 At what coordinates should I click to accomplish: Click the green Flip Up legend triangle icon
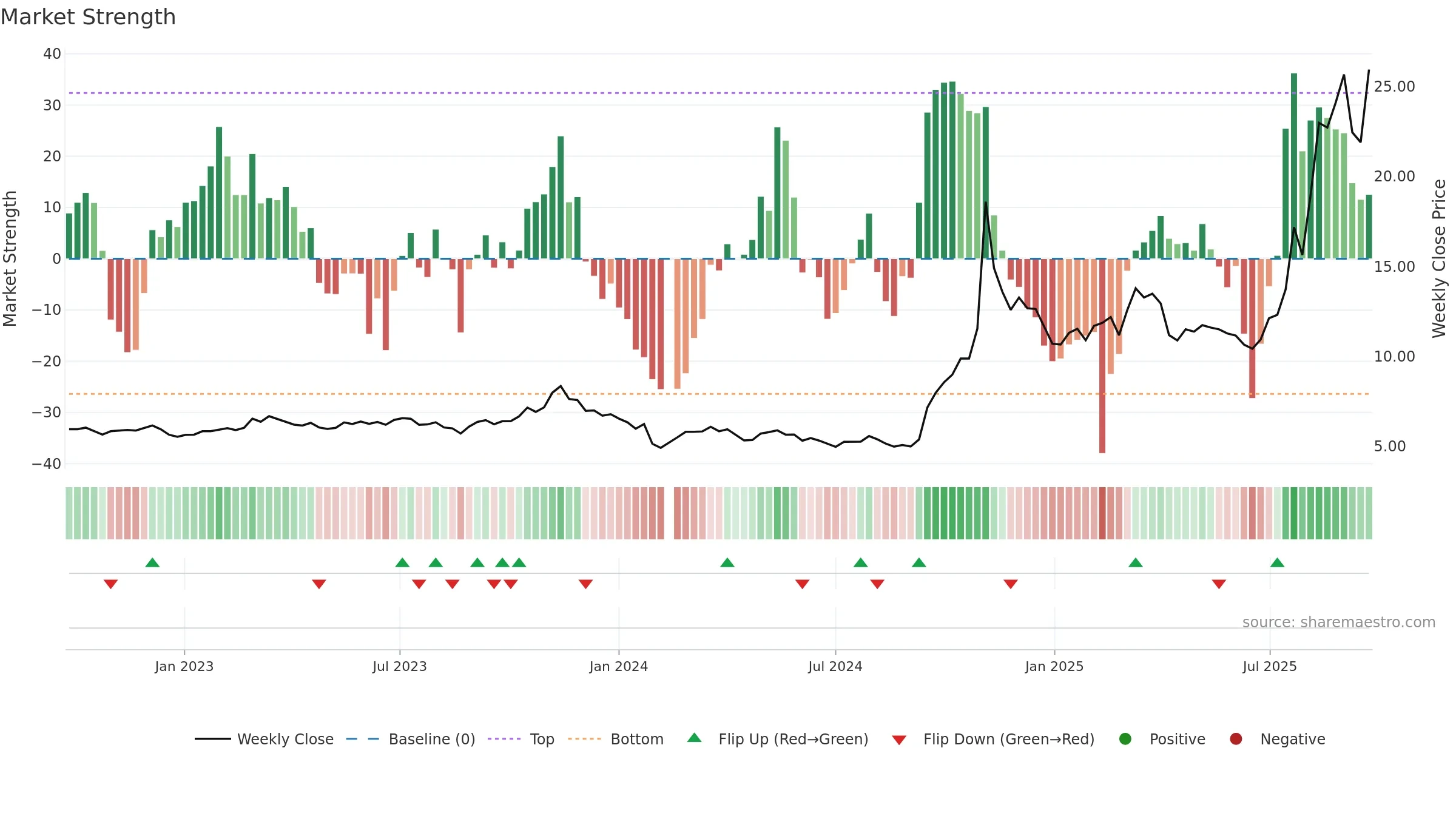(x=695, y=738)
